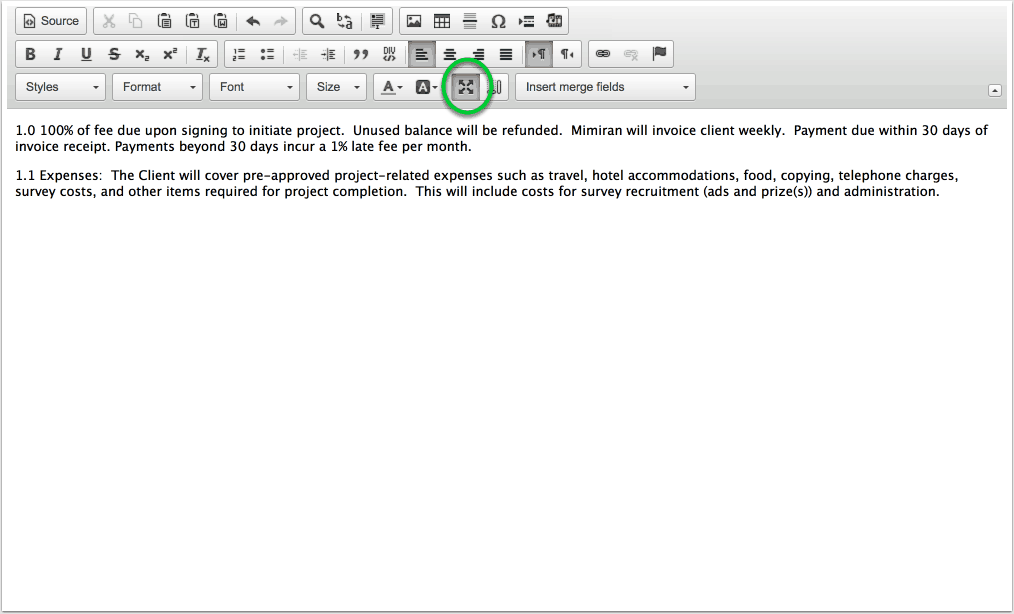Viewport: 1014px width, 614px height.
Task: Toggle italic formatting
Action: click(x=58, y=54)
